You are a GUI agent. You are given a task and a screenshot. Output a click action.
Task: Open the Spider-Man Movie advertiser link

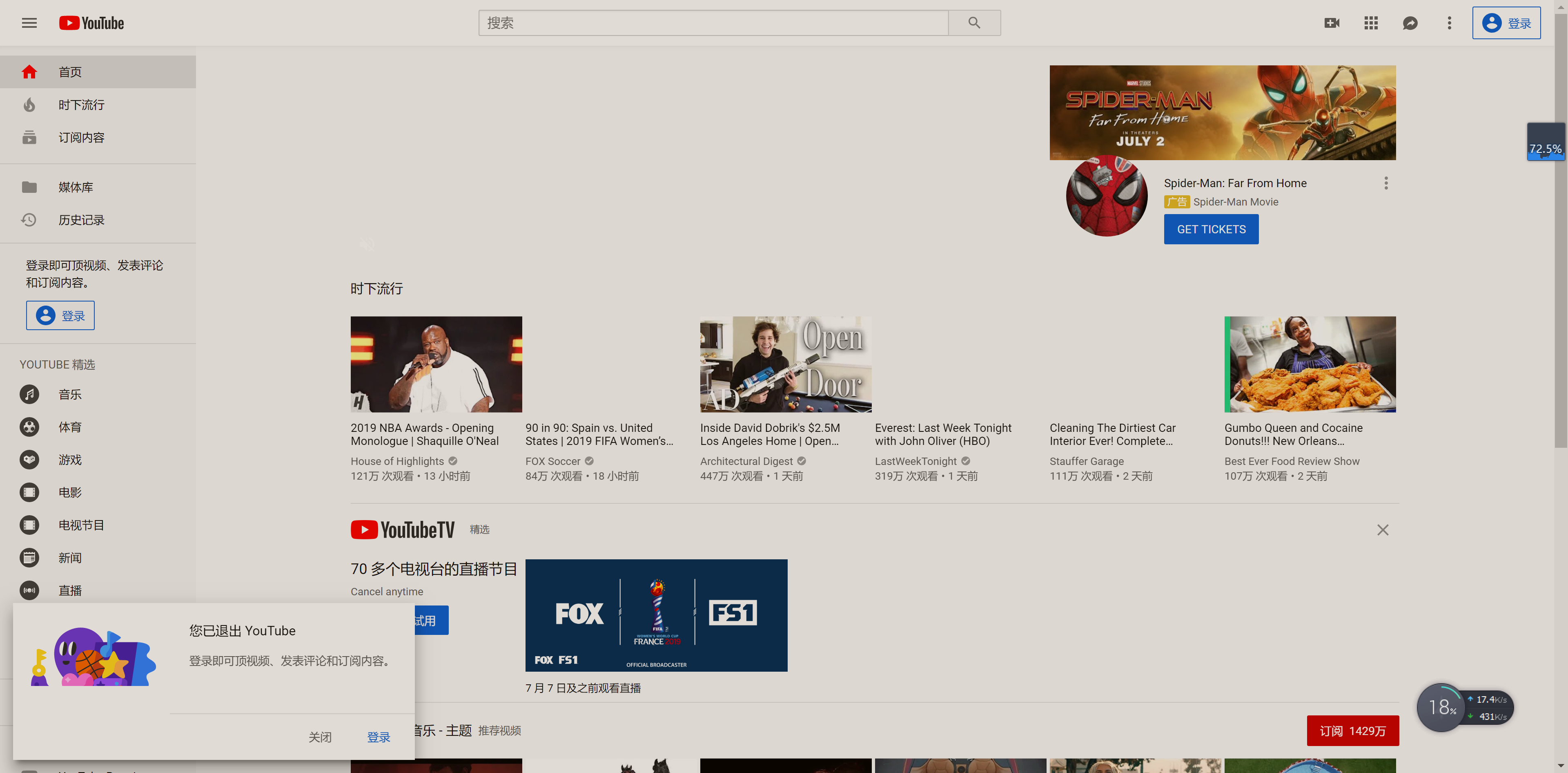coord(1235,202)
